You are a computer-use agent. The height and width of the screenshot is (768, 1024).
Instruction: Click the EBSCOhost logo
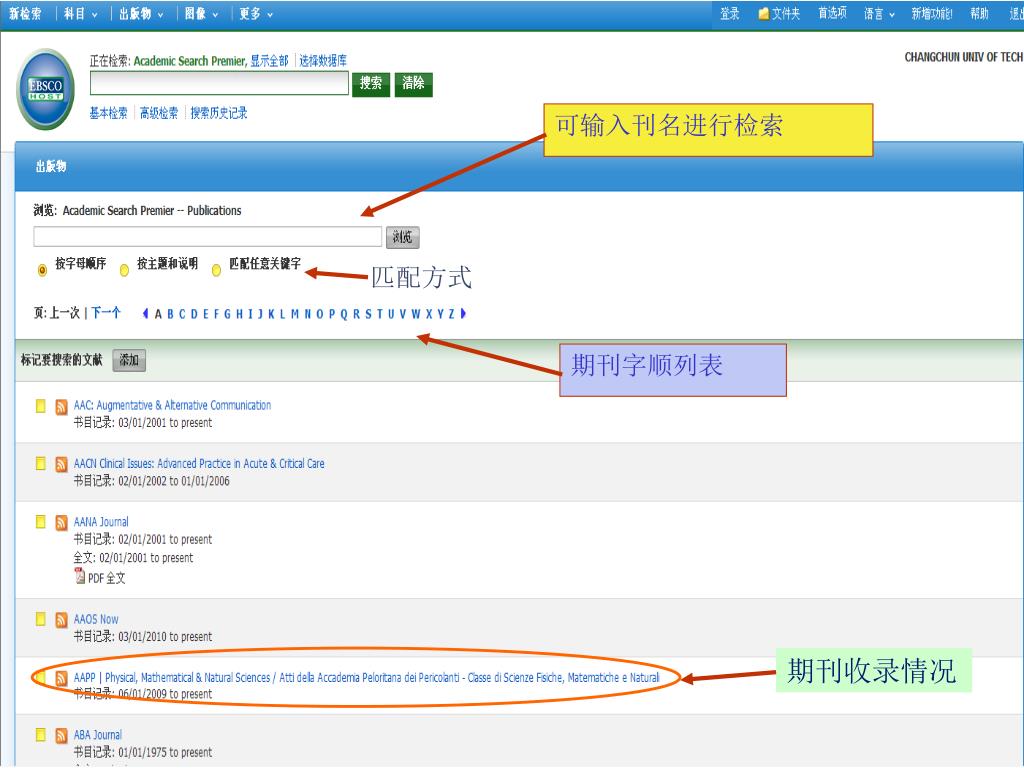click(x=46, y=89)
